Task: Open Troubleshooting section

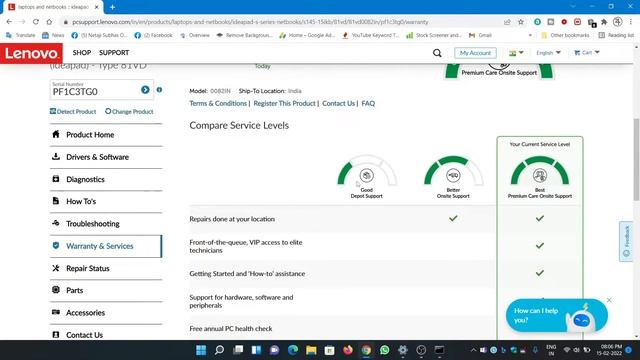Action: point(106,224)
